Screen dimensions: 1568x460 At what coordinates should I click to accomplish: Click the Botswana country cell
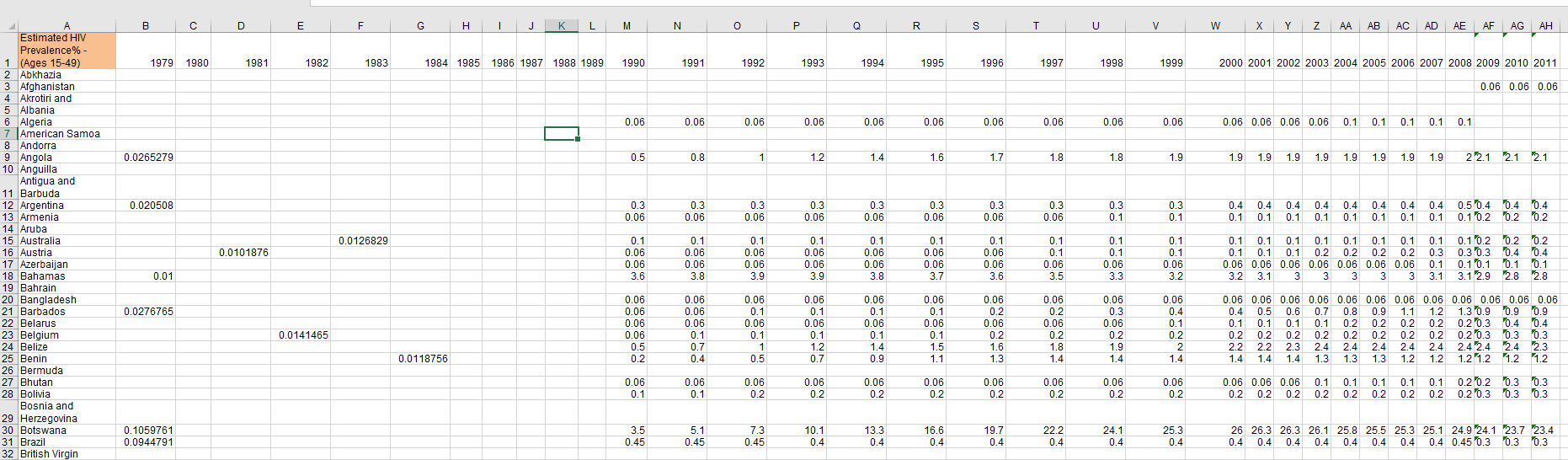(x=67, y=431)
